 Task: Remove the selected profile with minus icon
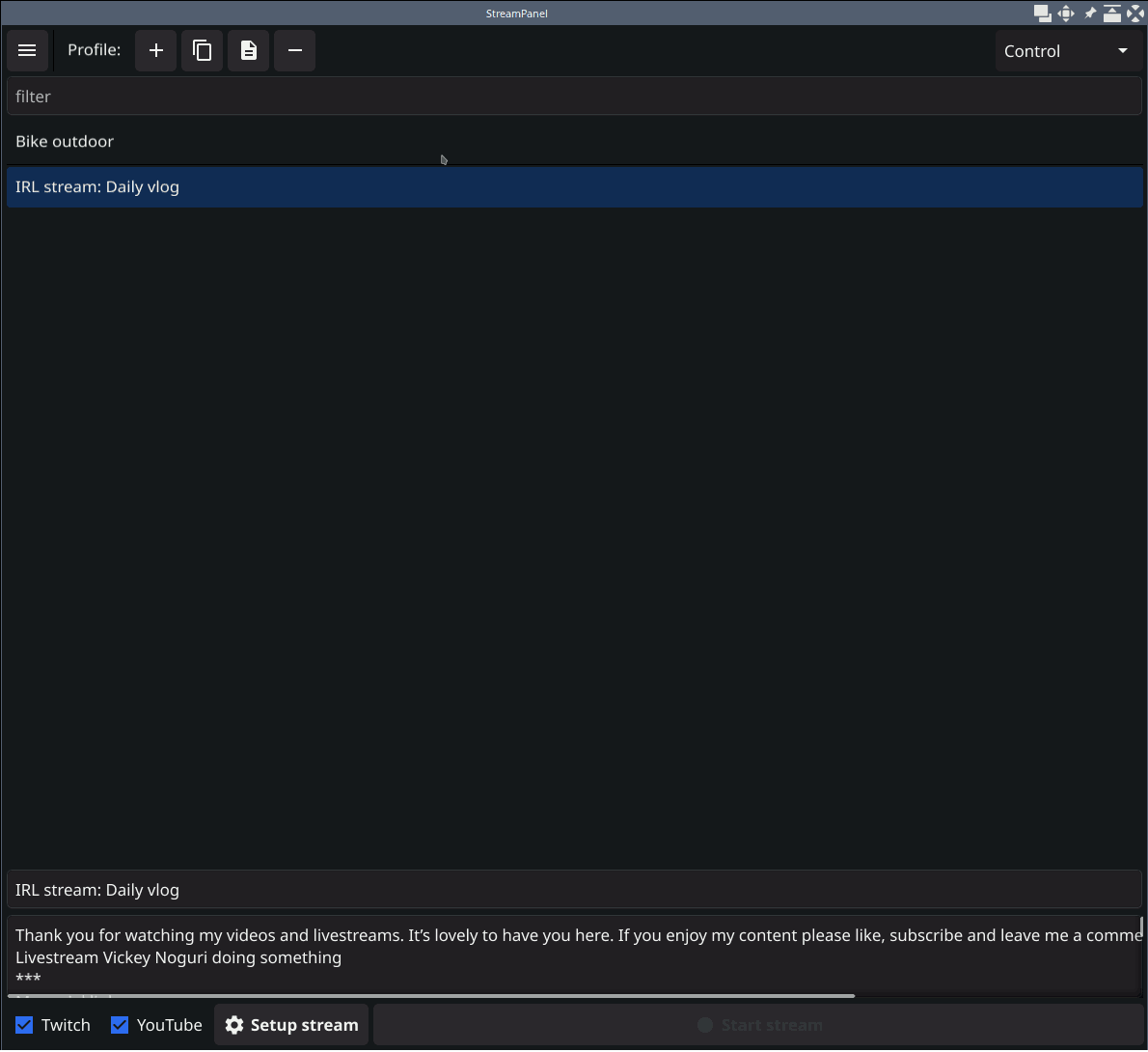pyautogui.click(x=294, y=50)
